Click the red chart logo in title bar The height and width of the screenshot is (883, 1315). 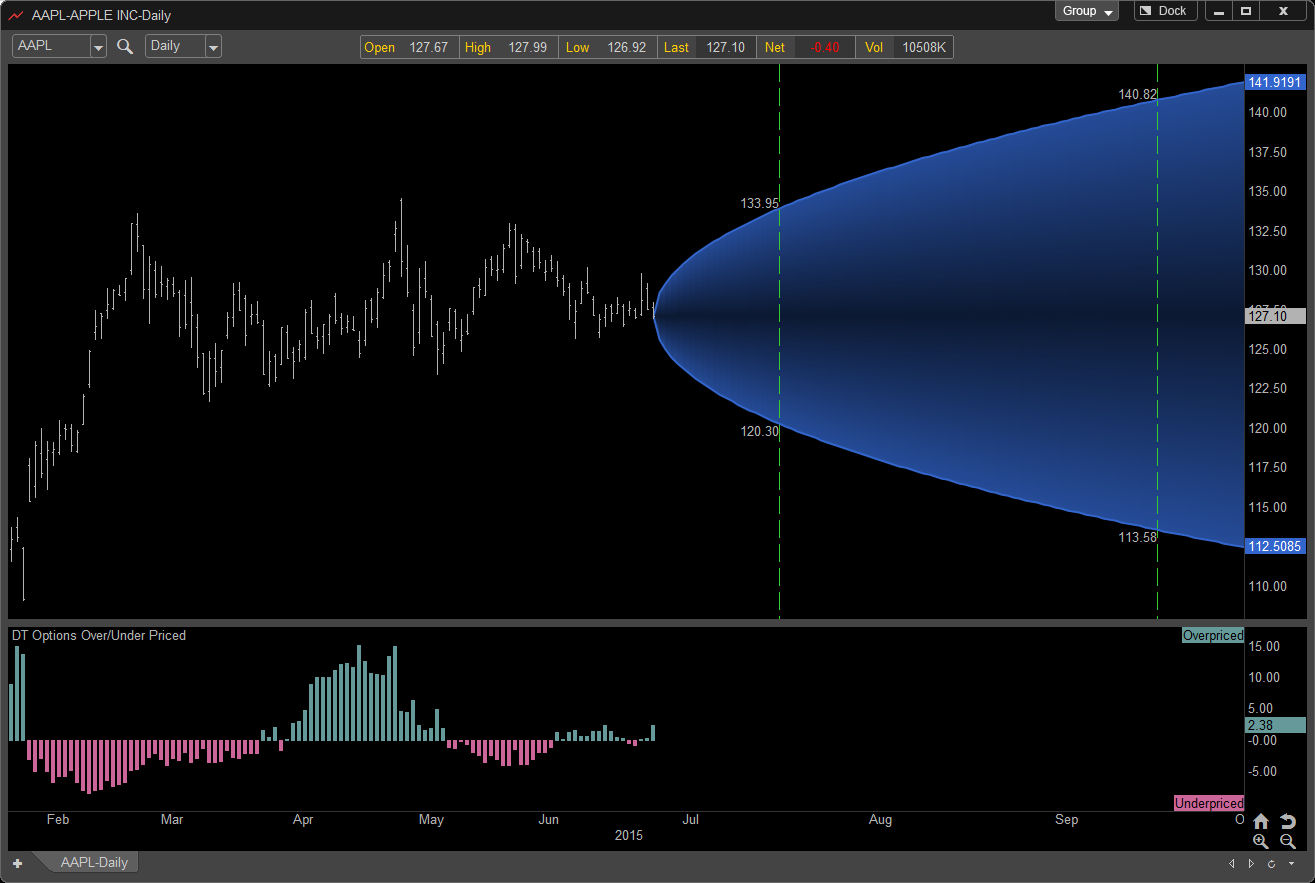(16, 15)
